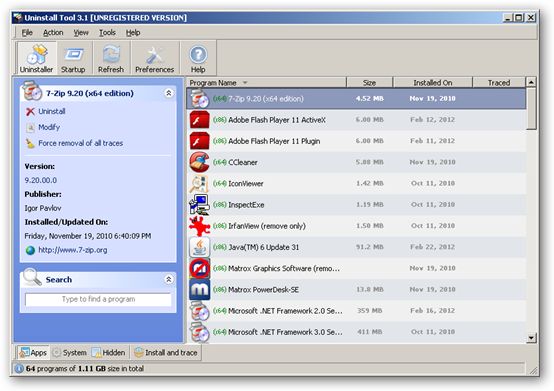Select Matrox Graphics Software name

tap(284, 268)
